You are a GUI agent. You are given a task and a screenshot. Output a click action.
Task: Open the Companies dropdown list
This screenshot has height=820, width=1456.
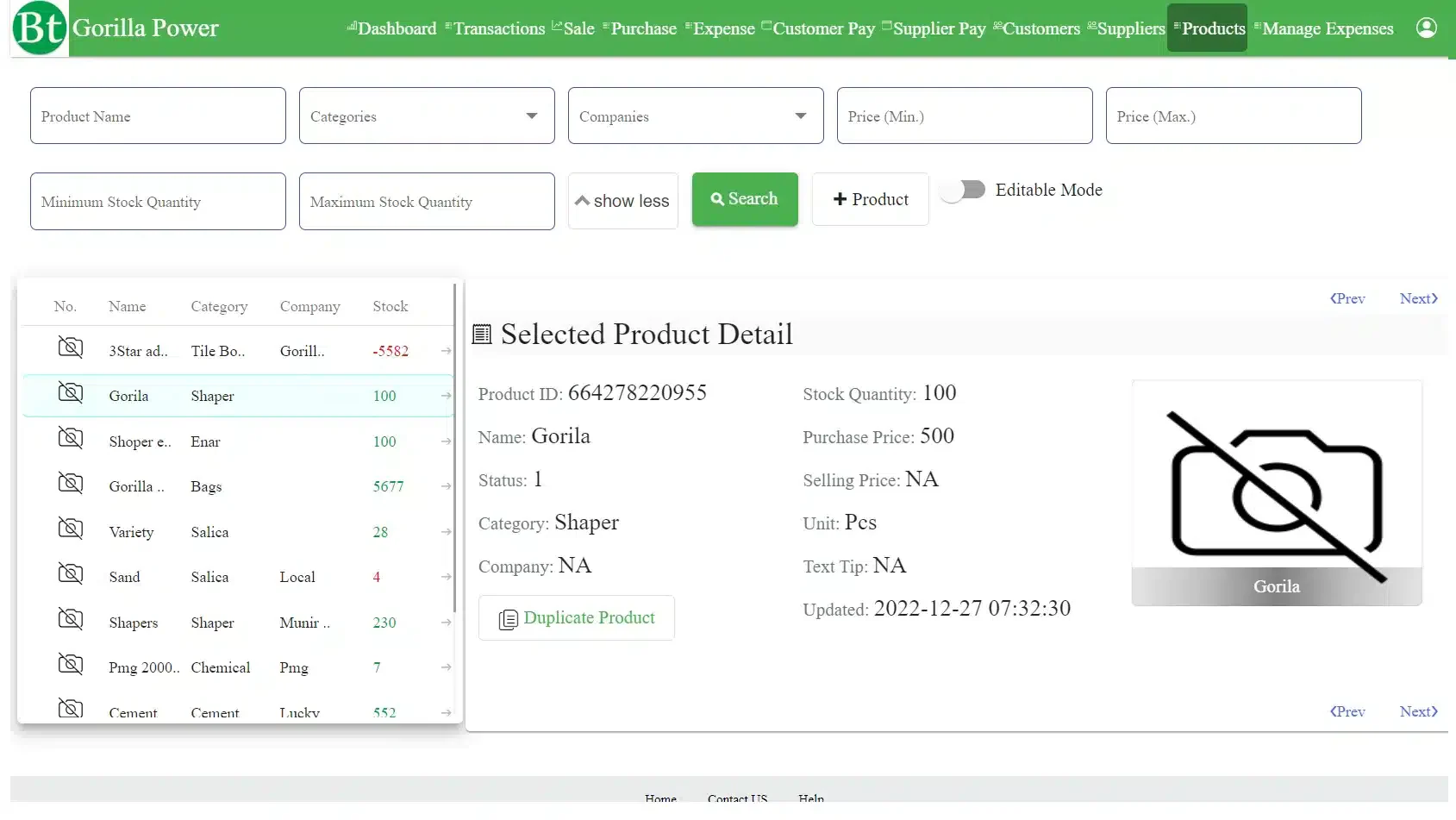pos(696,116)
